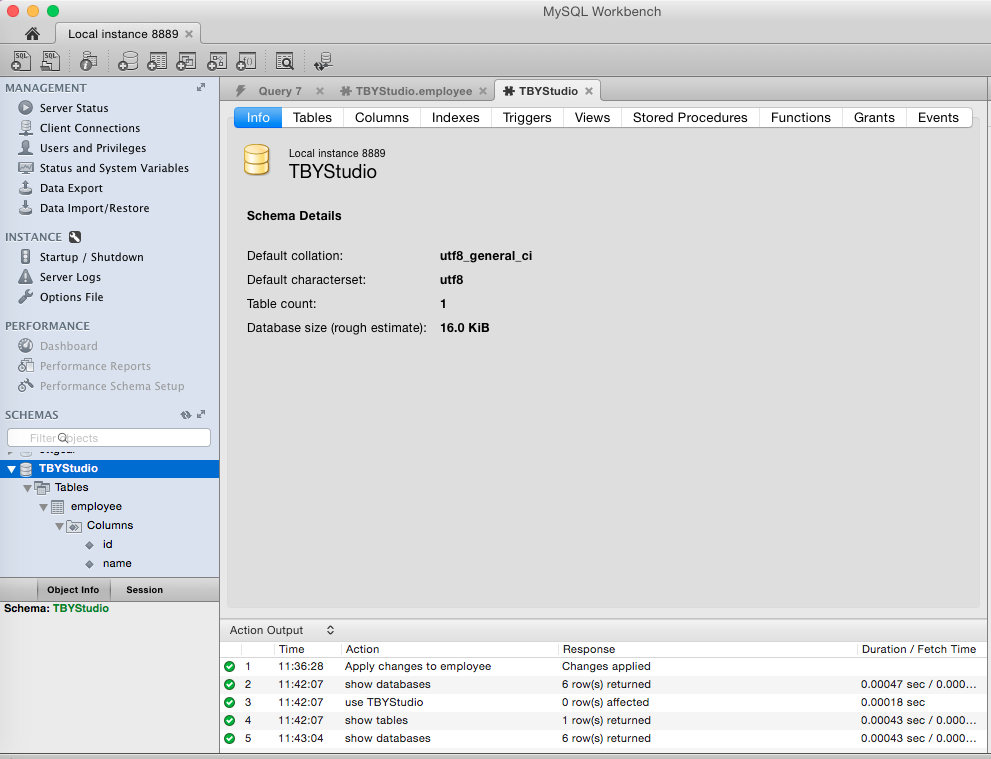The image size is (991, 759).
Task: Switch to TBYStudio.employee tab
Action: 413,91
